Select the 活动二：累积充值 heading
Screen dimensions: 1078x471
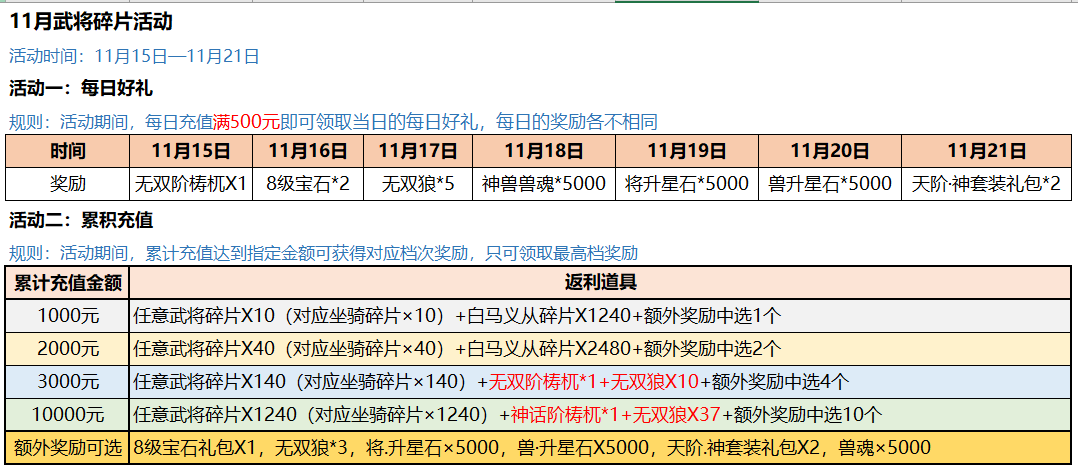[x=81, y=219]
